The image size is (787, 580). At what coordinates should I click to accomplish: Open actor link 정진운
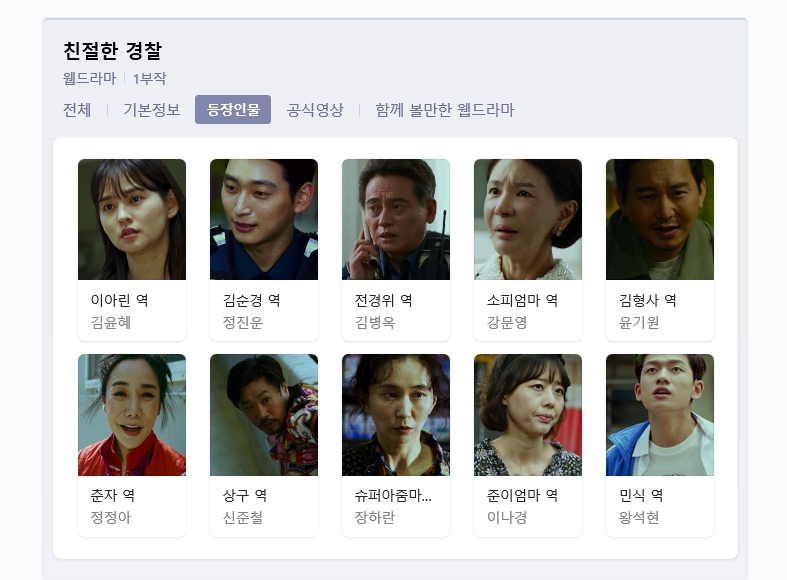coord(243,322)
